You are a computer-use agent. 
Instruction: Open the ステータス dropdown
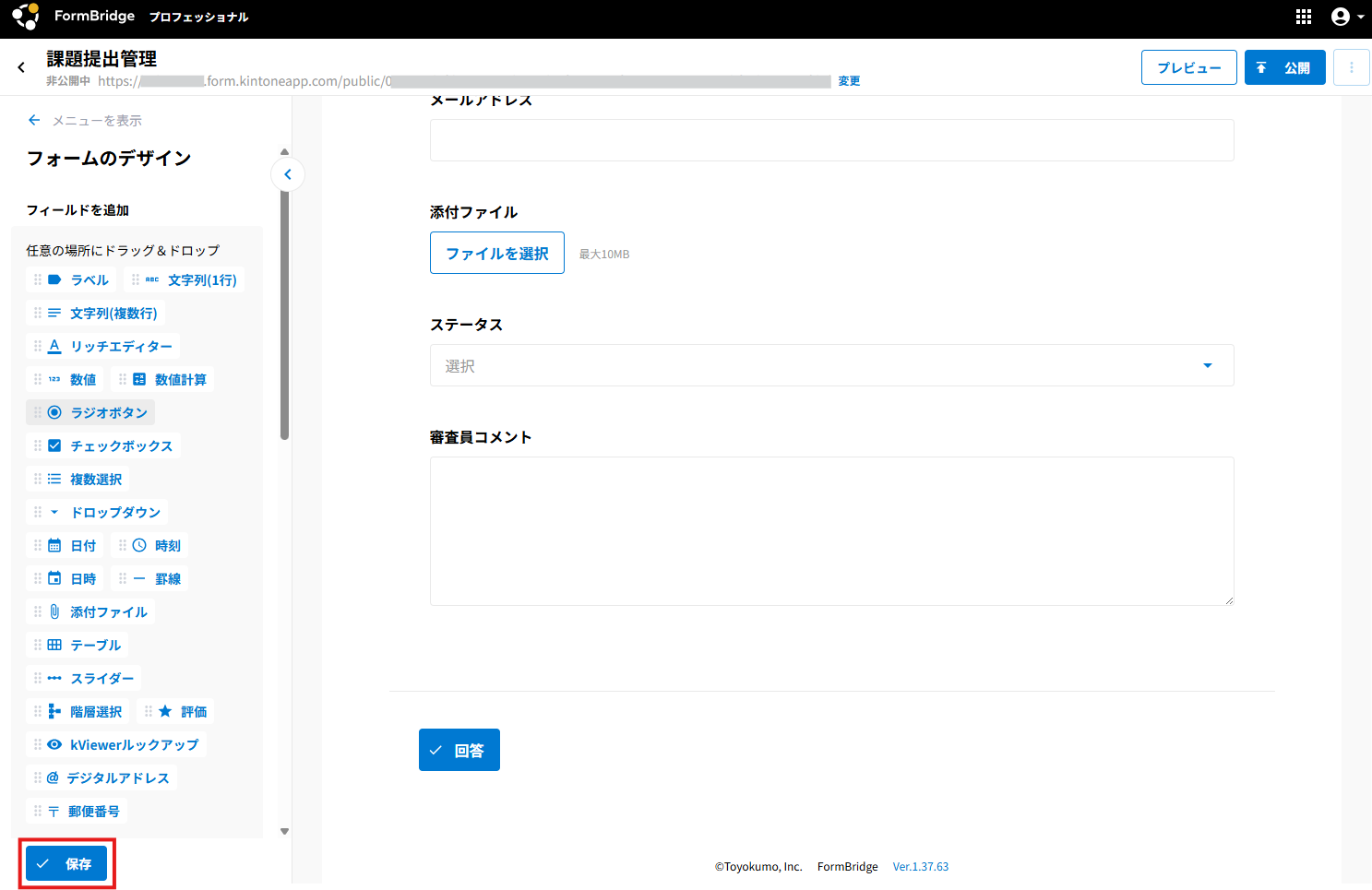[x=831, y=366]
